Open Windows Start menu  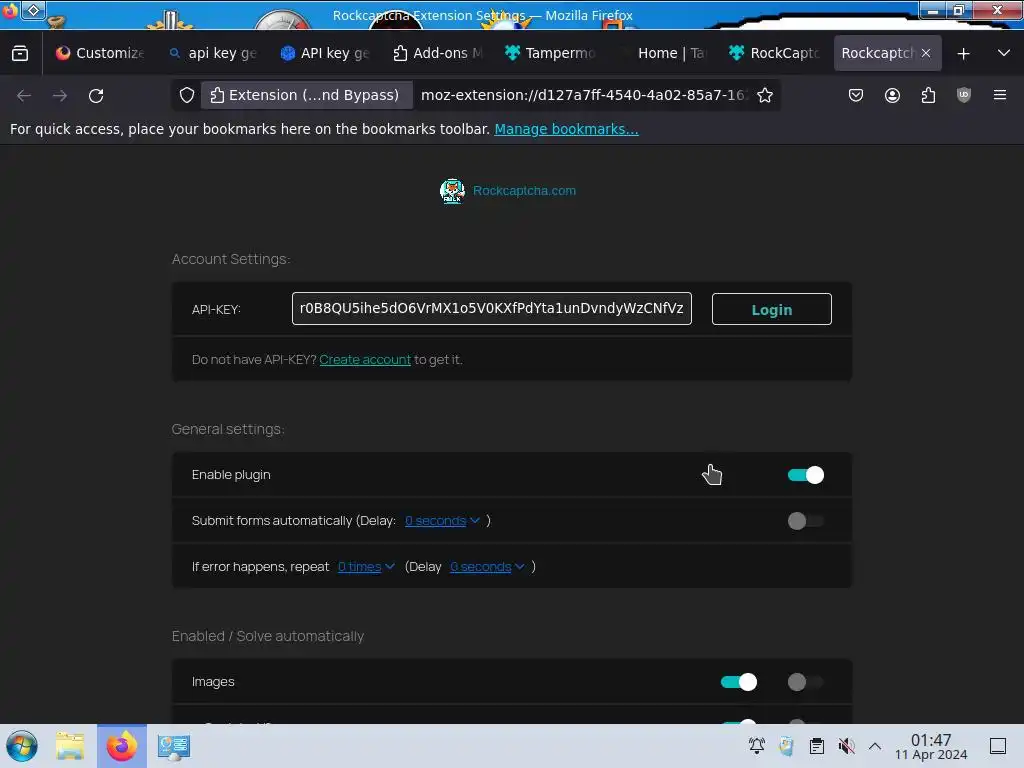tap(22, 746)
